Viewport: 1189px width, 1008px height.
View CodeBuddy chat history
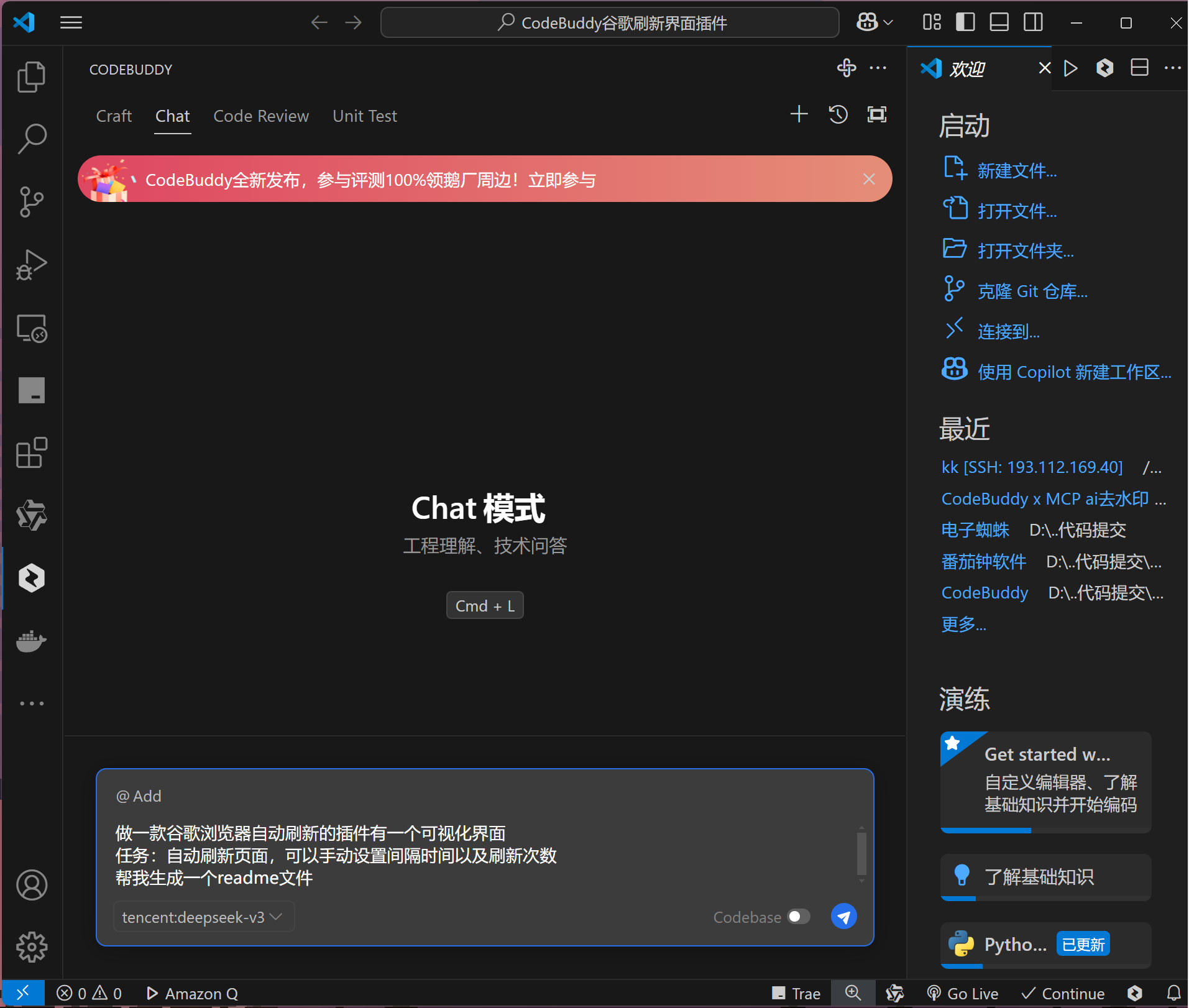point(838,114)
